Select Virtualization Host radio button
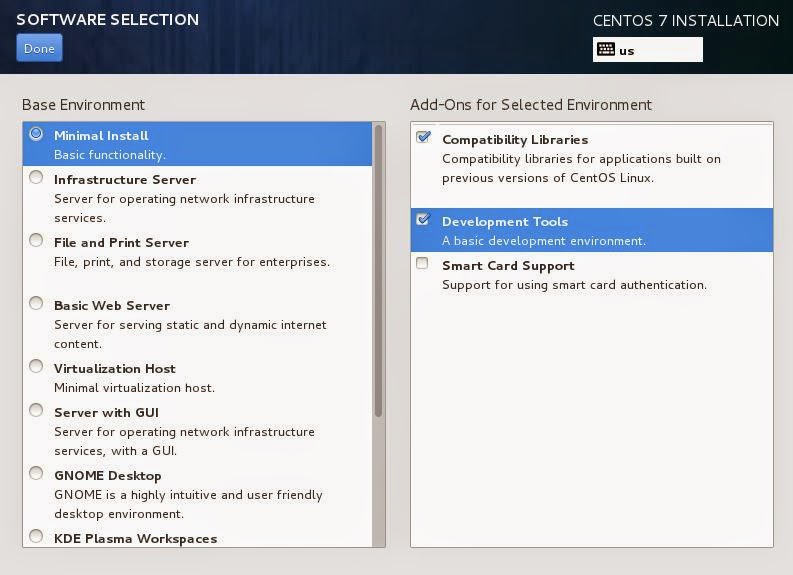This screenshot has width=793, height=575. (x=36, y=366)
